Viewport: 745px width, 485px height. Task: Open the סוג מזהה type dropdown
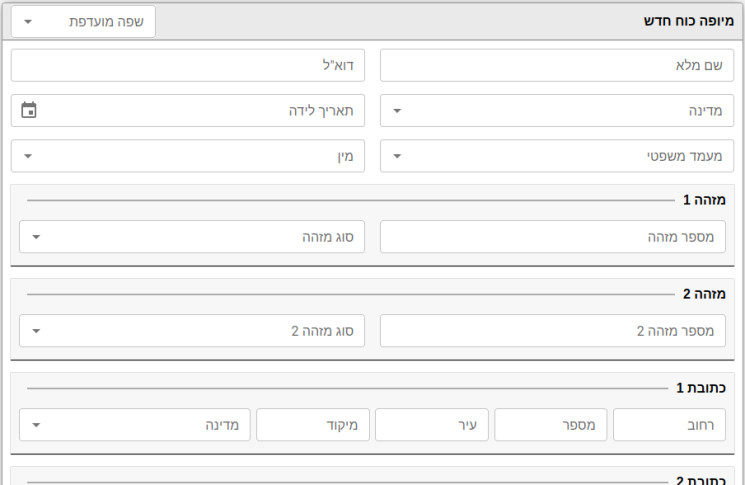[192, 237]
